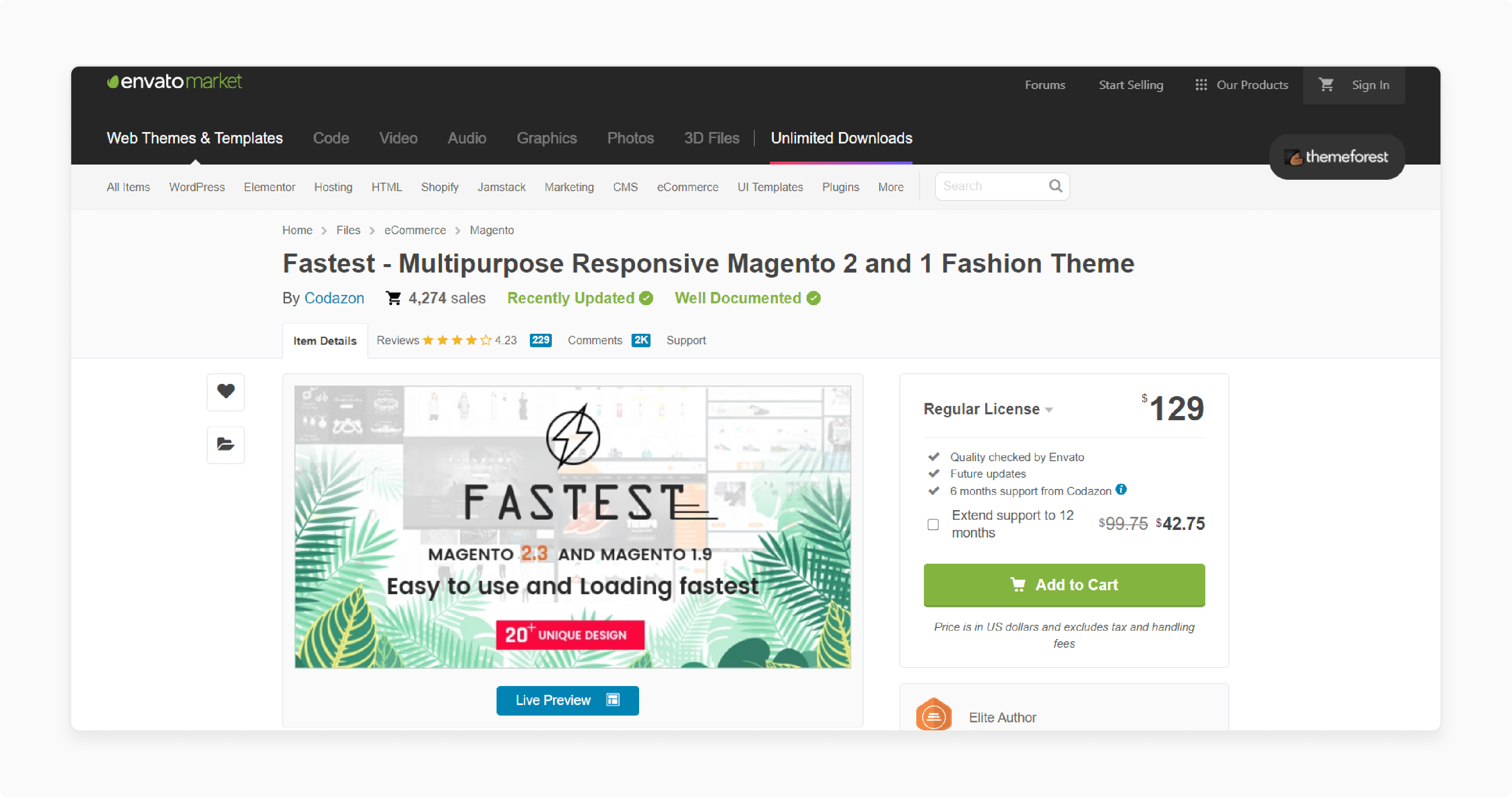Go to eCommerce breadcrumb
1512x797 pixels.
pos(415,230)
